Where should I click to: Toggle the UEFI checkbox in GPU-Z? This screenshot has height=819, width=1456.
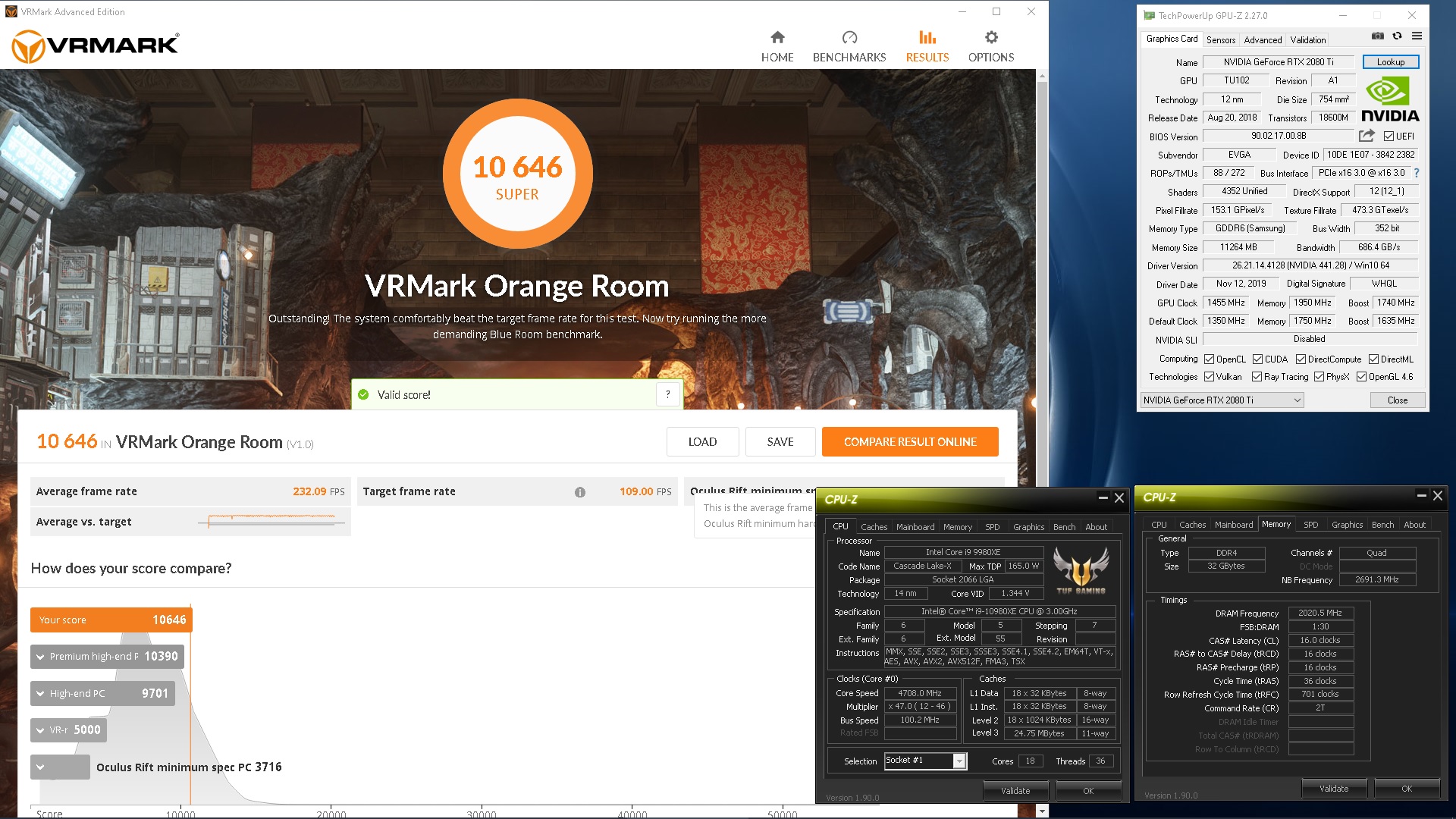point(1389,136)
